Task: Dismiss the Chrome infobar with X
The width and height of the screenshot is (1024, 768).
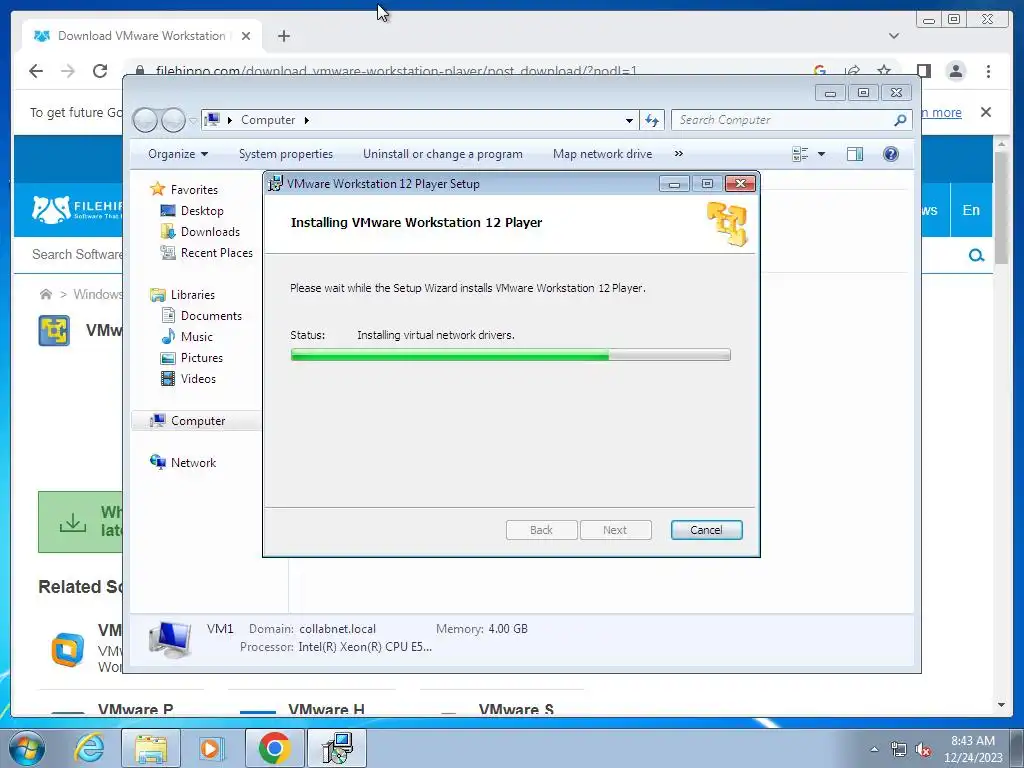Action: [985, 112]
